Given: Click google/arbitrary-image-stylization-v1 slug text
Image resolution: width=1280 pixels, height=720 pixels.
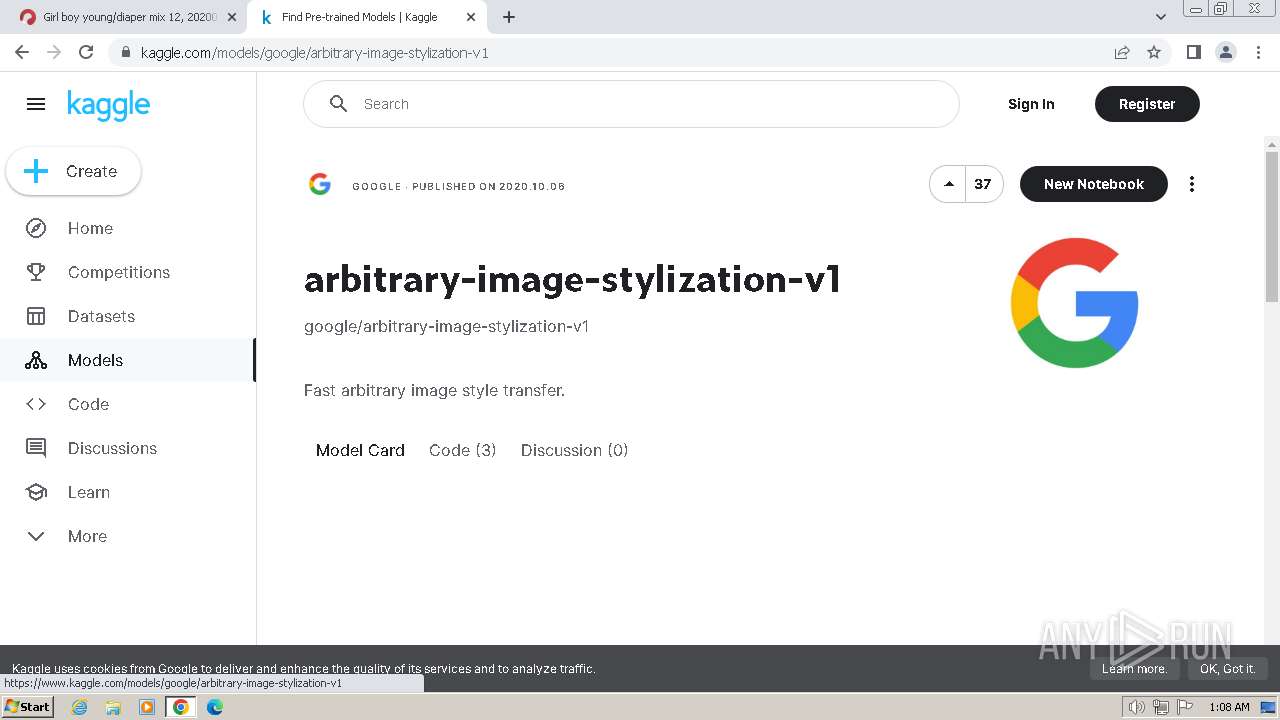Looking at the screenshot, I should 446,326.
